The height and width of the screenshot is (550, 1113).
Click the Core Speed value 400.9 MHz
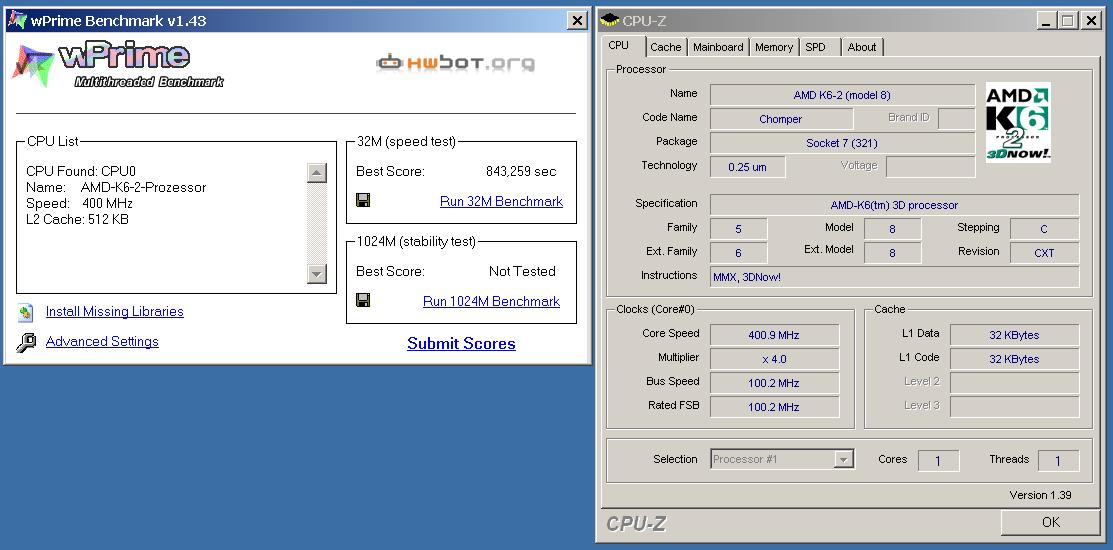pos(774,335)
